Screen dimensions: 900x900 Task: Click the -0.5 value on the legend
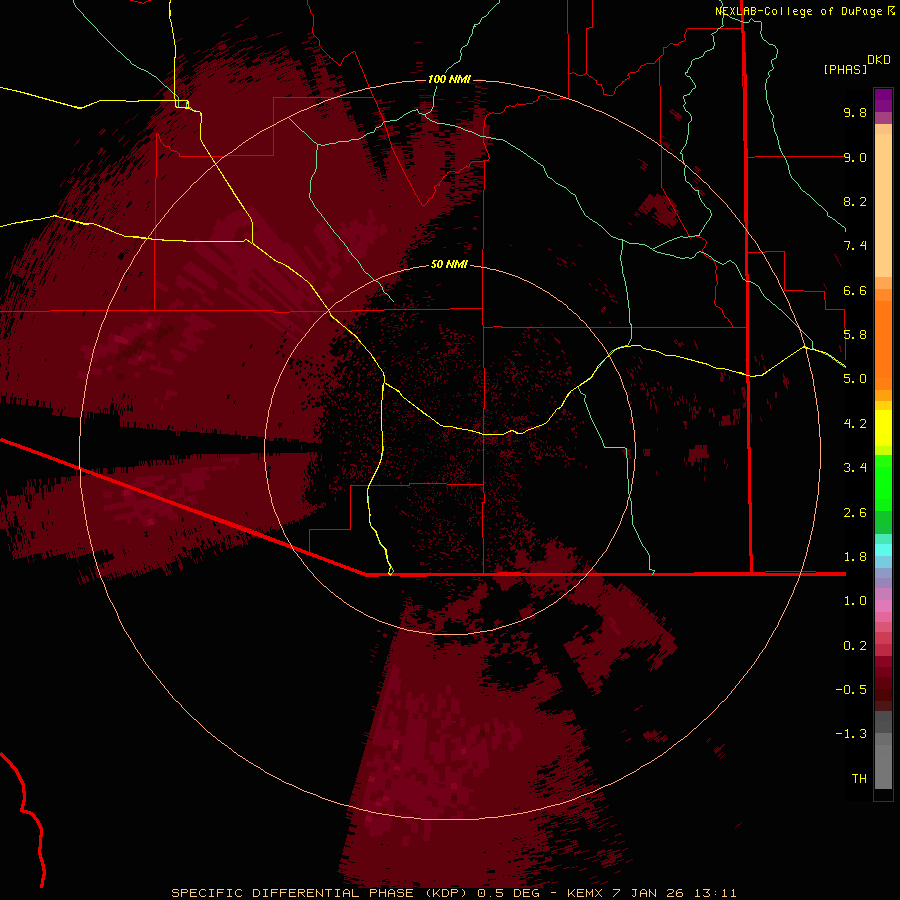click(x=851, y=690)
